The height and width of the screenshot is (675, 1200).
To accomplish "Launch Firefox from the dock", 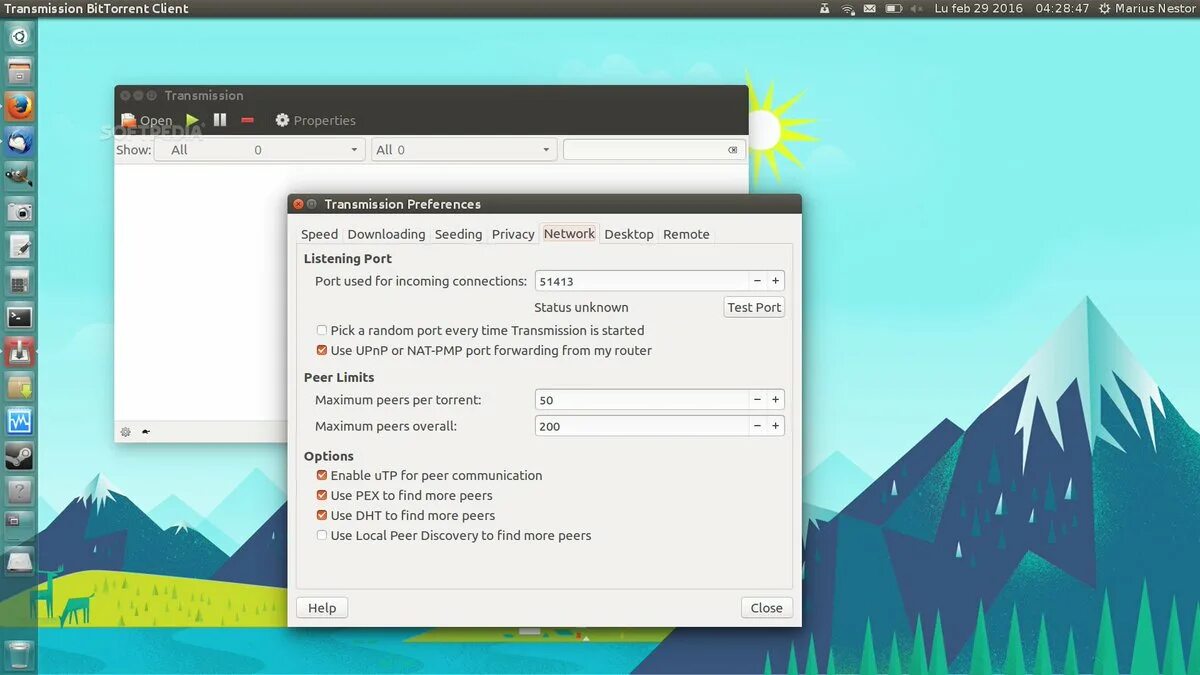I will (20, 107).
